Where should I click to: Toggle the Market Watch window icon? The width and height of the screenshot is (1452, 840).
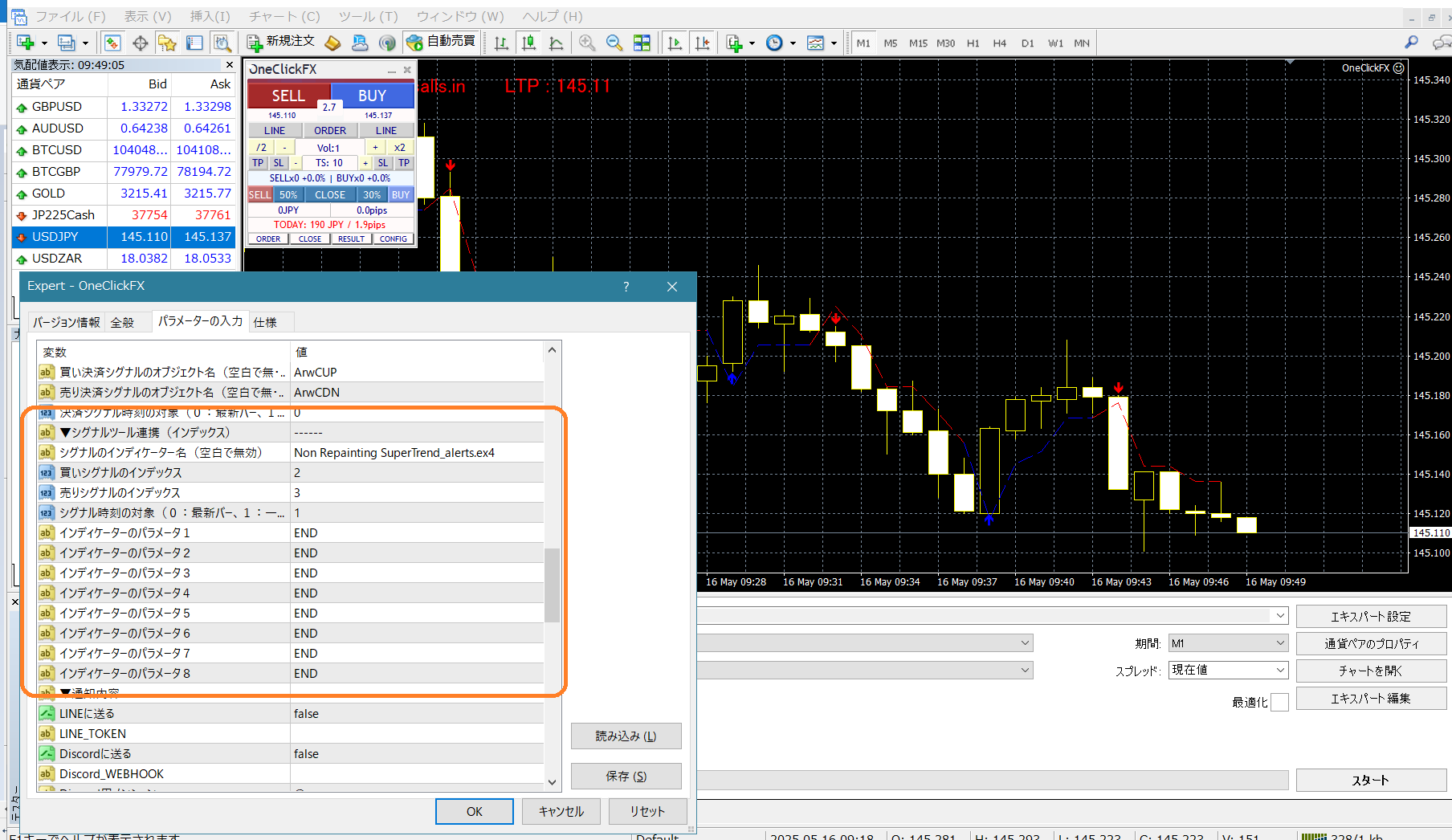[x=112, y=43]
